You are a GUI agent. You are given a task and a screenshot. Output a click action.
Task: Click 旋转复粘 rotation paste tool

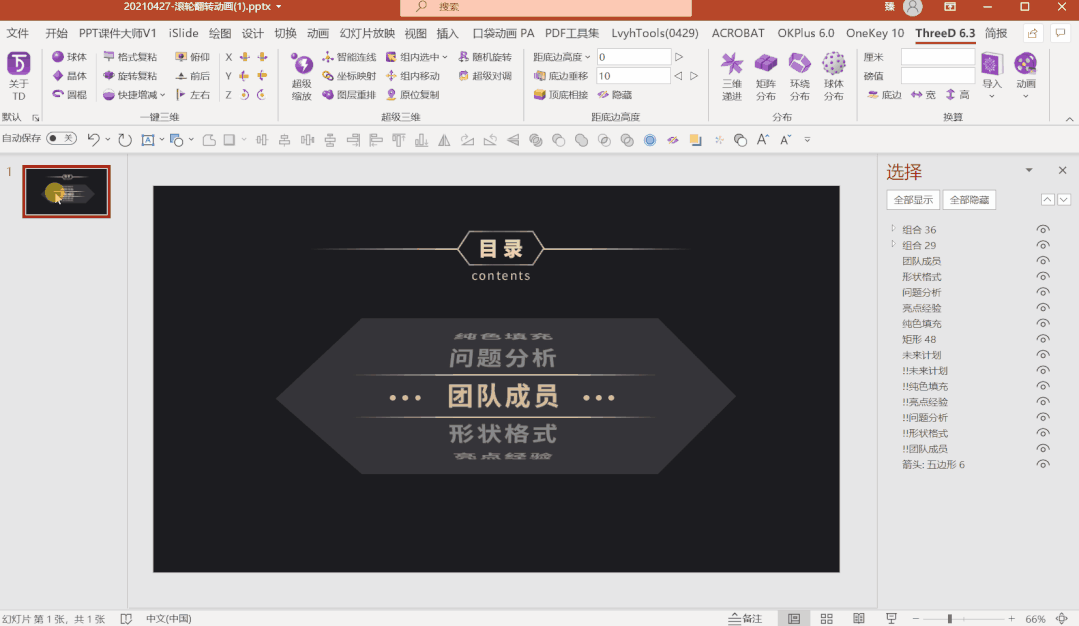130,76
